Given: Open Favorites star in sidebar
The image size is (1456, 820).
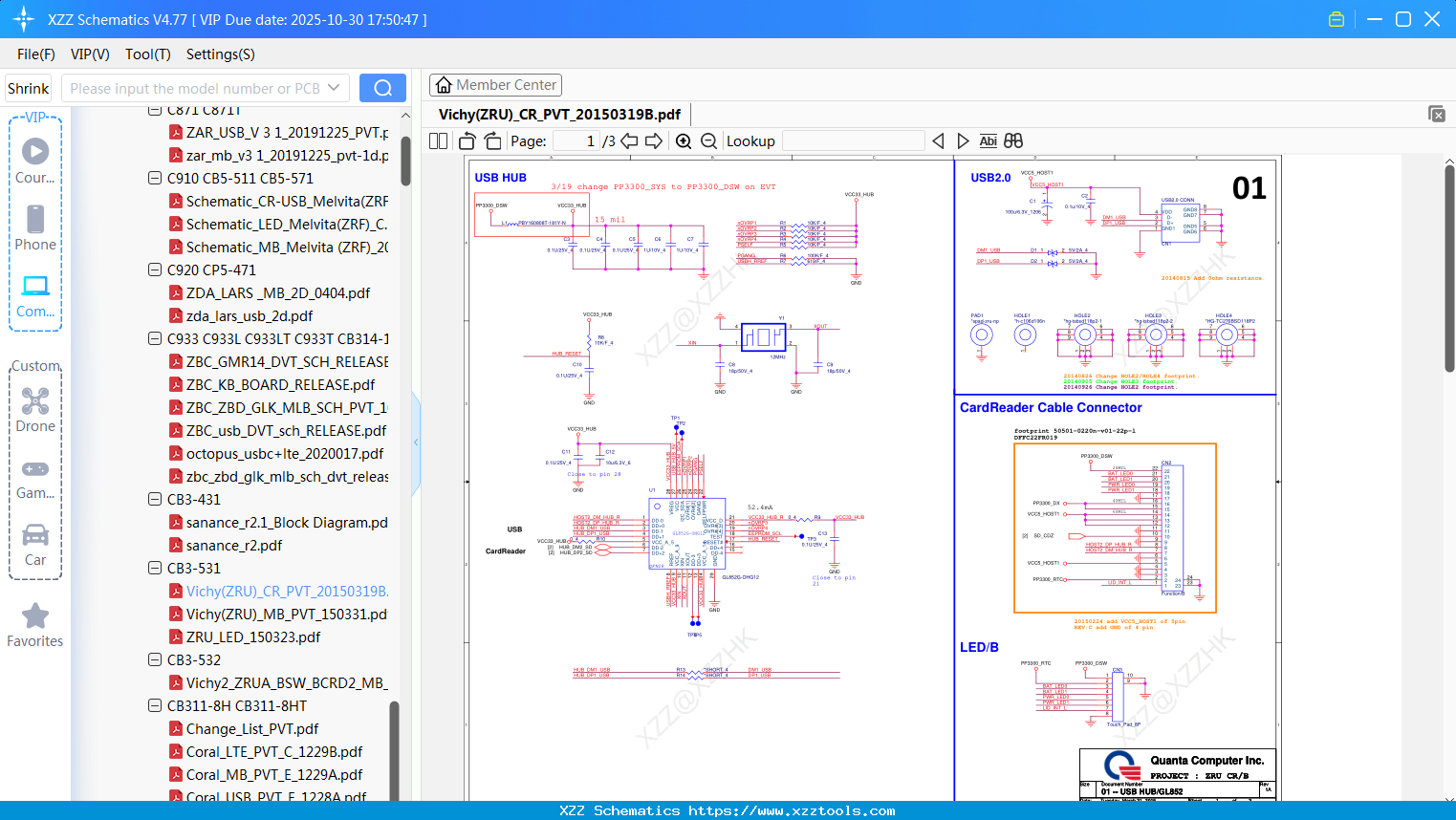Looking at the screenshot, I should click(35, 626).
